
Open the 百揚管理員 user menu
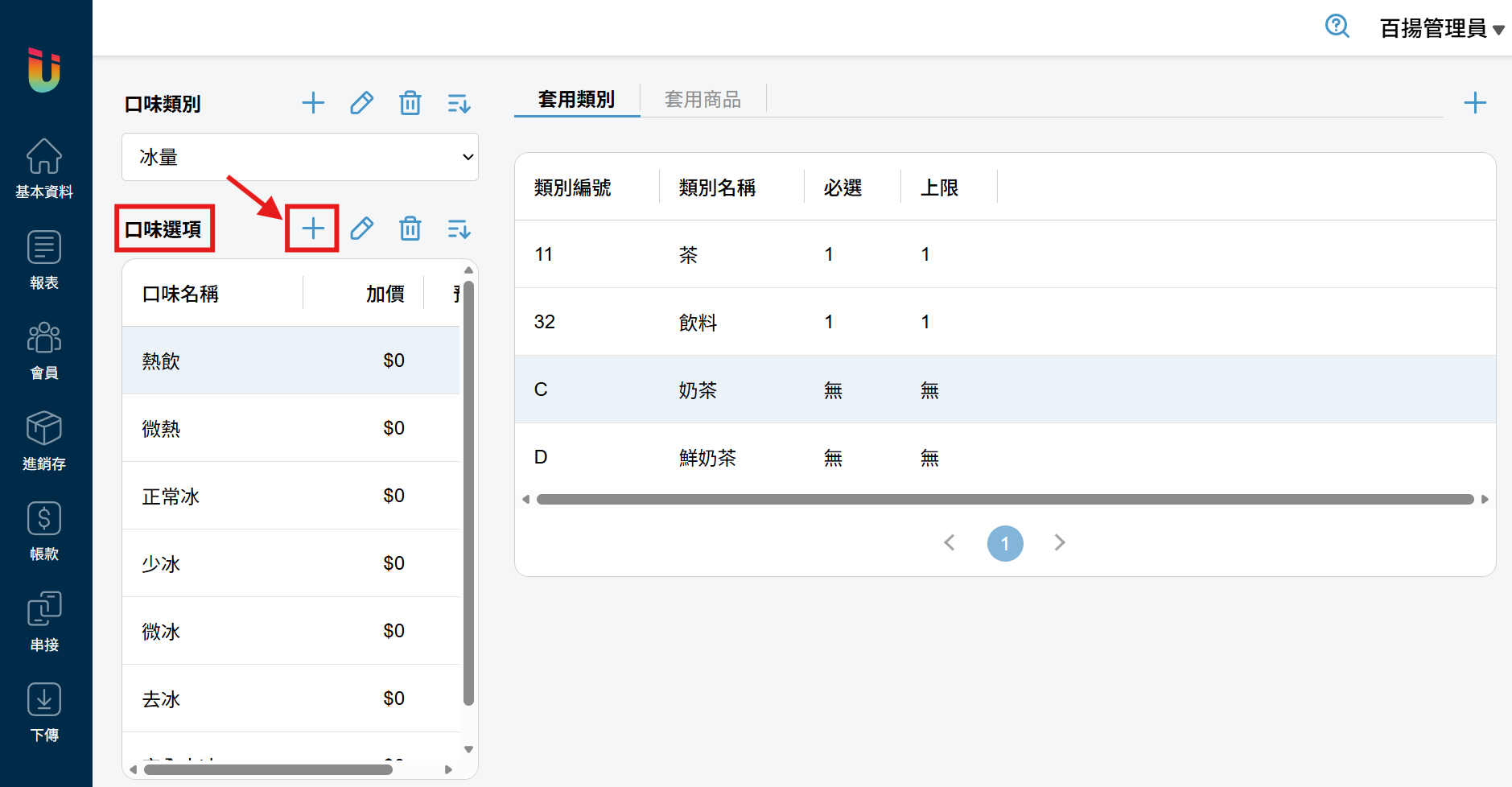(1441, 28)
